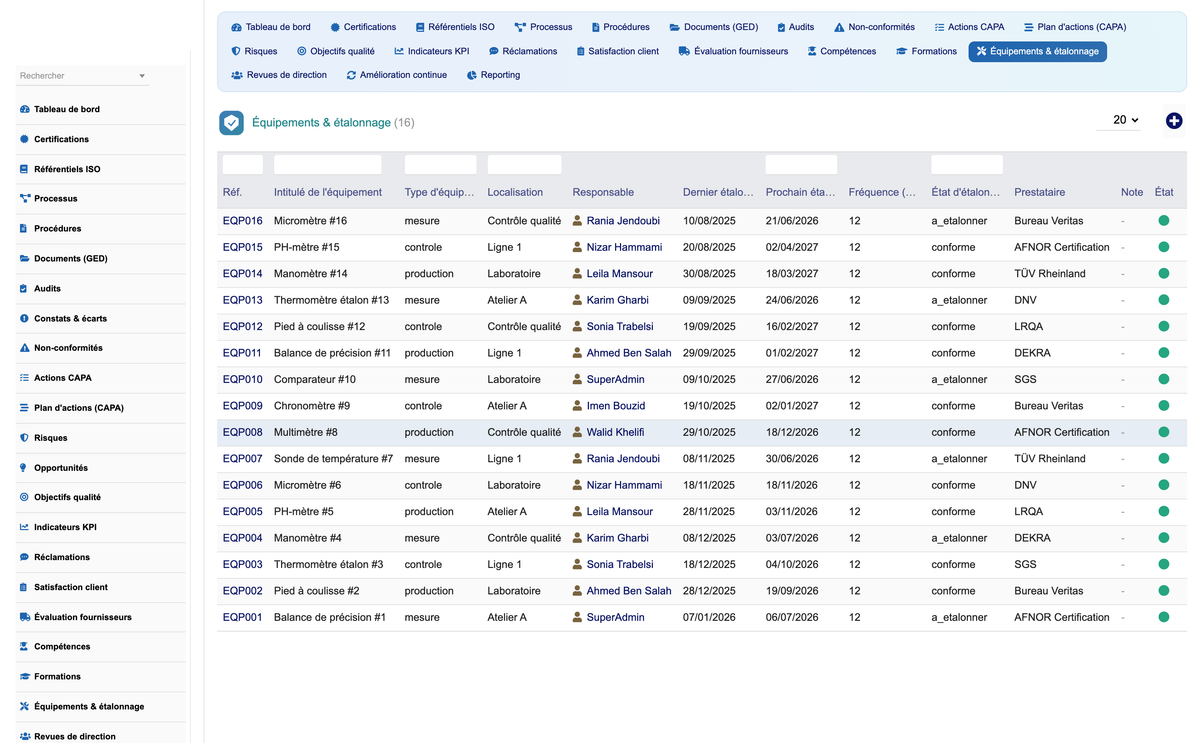This screenshot has width=1200, height=743.
Task: Sort by the Prestataire column header
Action: 1039,192
